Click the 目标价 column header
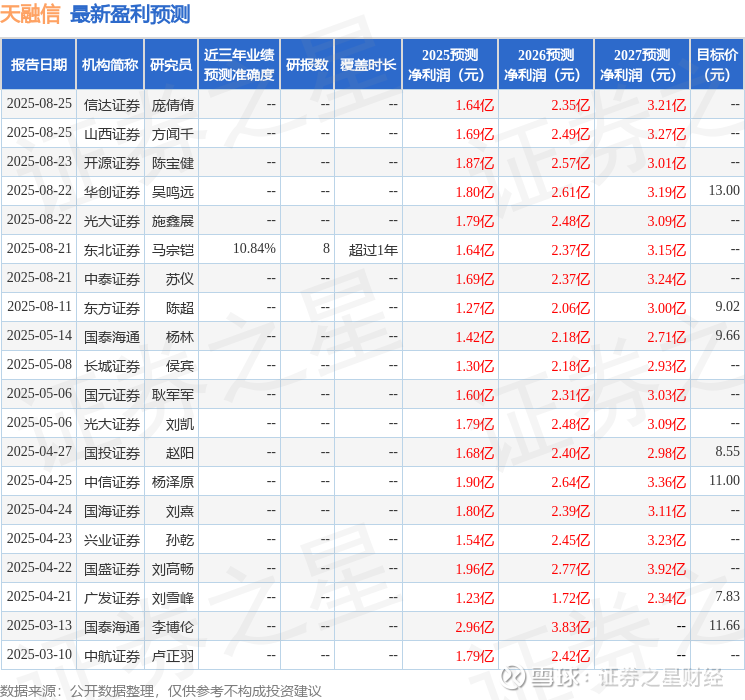The image size is (745, 700). [x=716, y=64]
